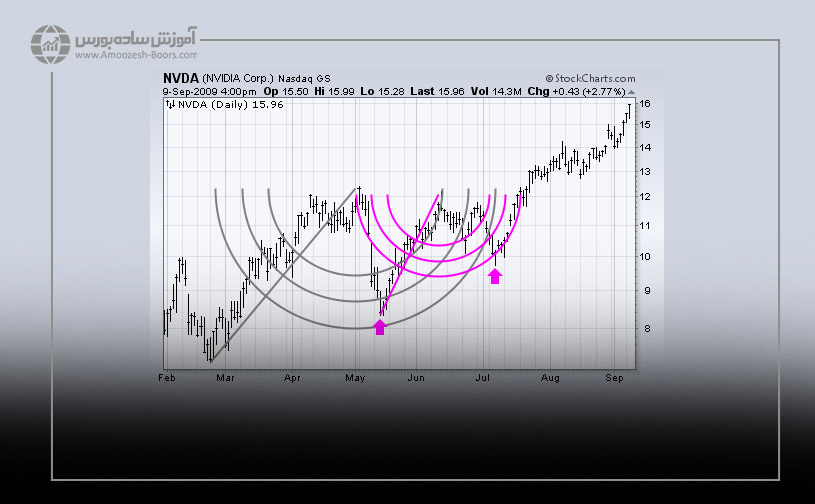The height and width of the screenshot is (504, 815).
Task: Select the bold NVDA ticker symbol
Action: click(x=181, y=78)
